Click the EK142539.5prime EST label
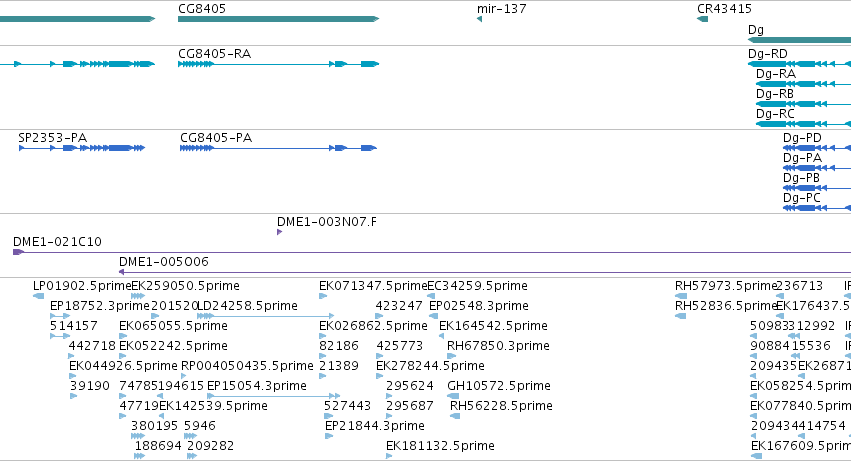 tap(213, 407)
